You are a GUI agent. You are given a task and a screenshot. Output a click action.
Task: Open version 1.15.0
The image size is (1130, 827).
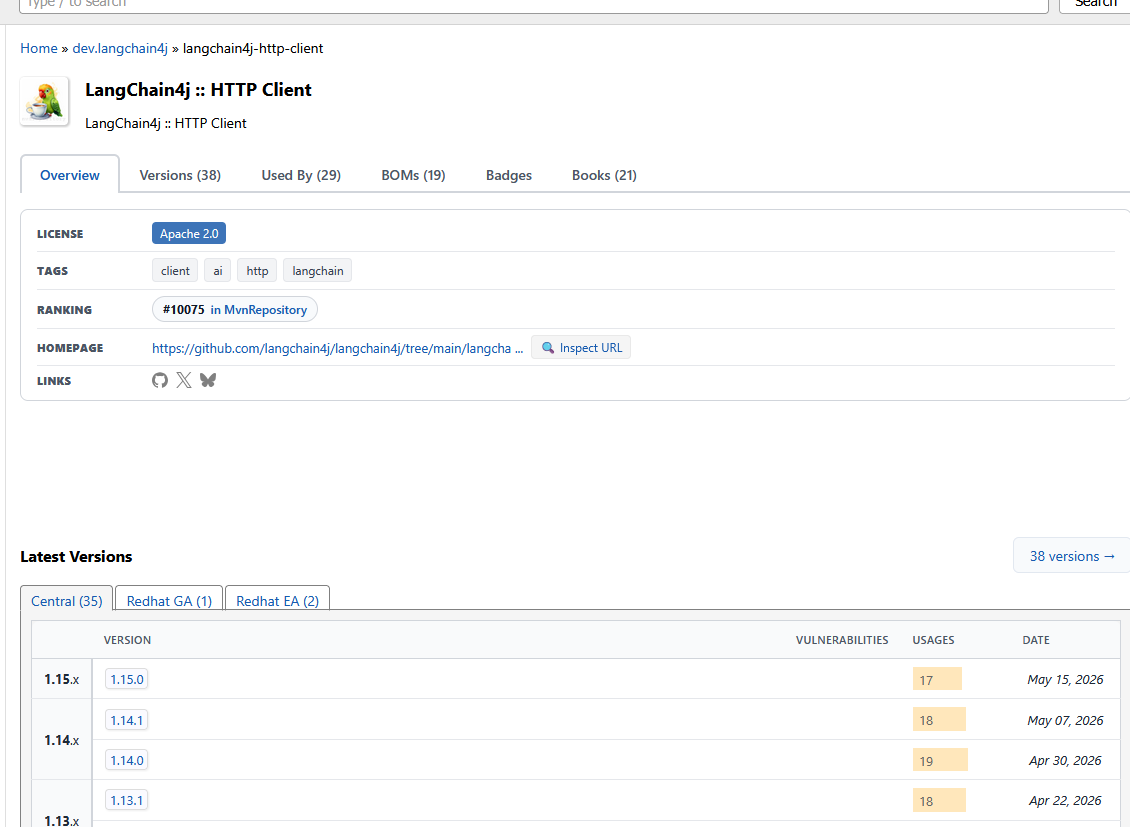tap(127, 679)
